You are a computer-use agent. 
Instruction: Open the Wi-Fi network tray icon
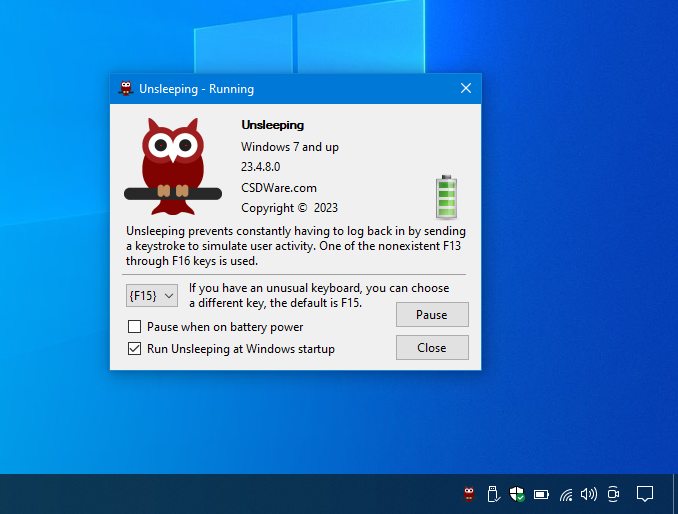tap(565, 494)
